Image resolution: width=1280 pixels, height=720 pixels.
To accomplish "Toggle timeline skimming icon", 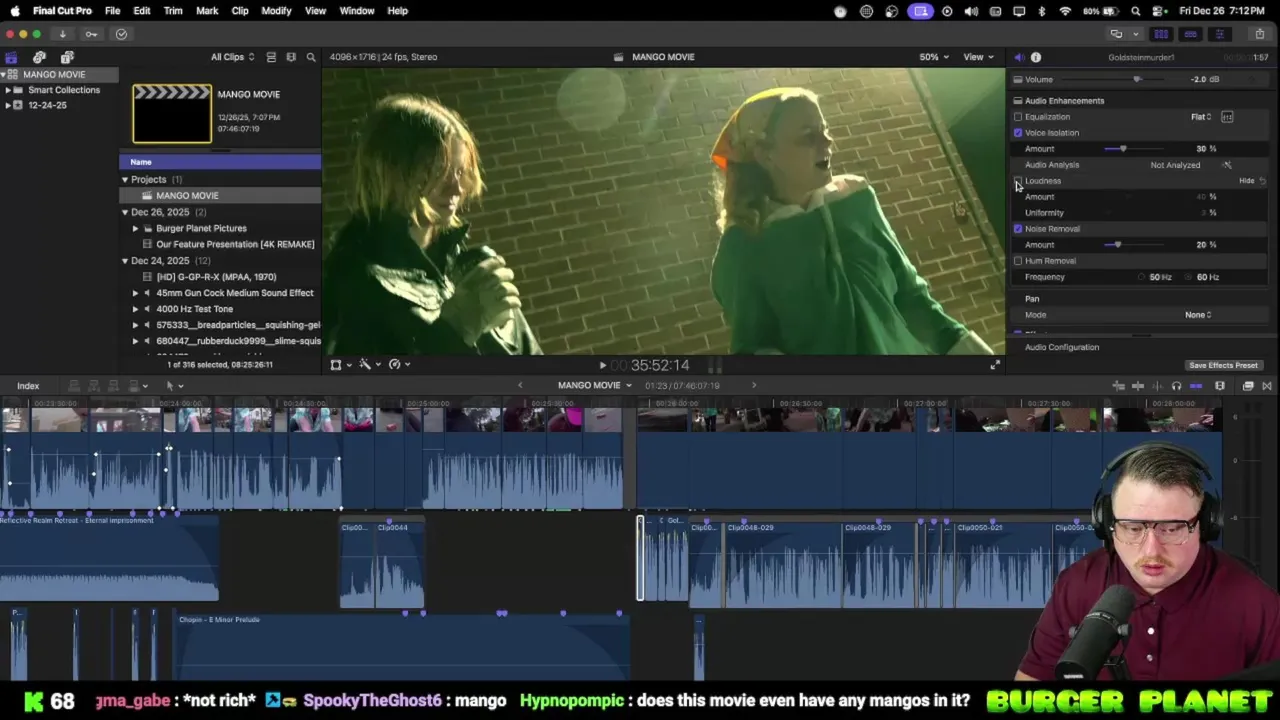I will tap(1138, 386).
